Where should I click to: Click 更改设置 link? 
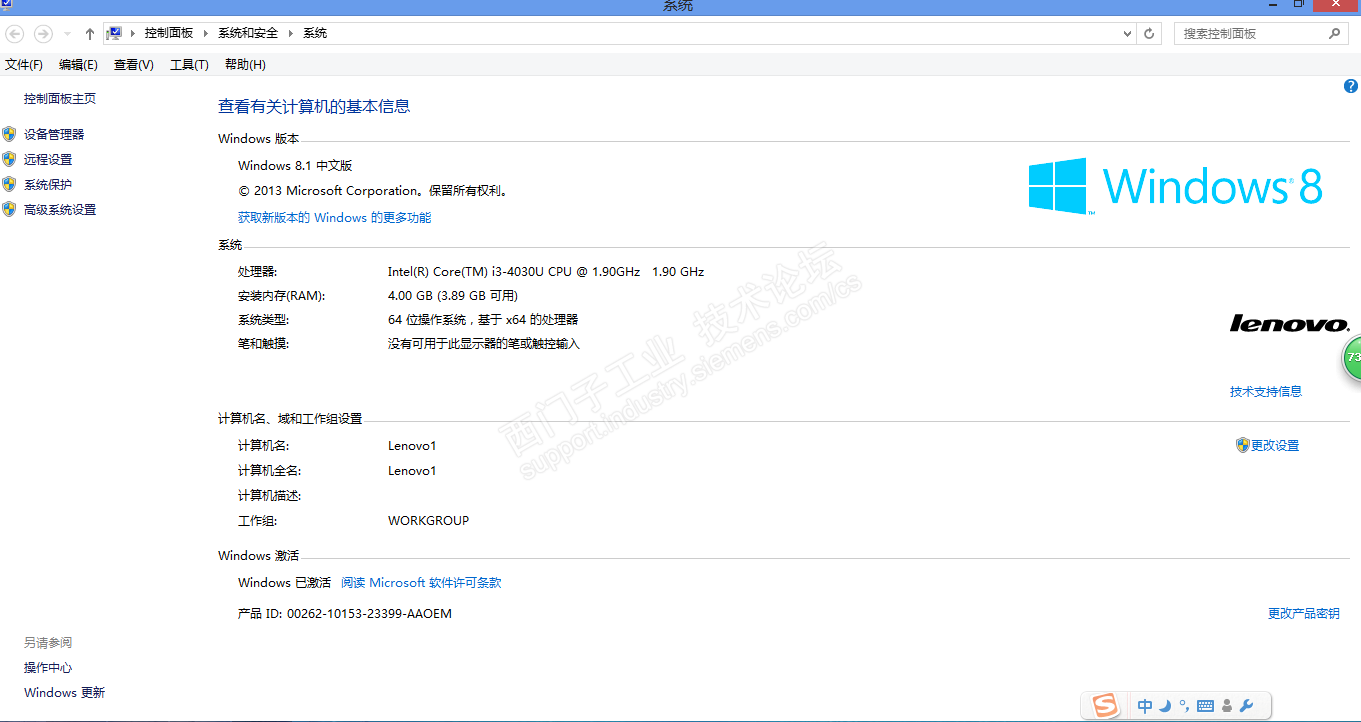click(x=1275, y=445)
